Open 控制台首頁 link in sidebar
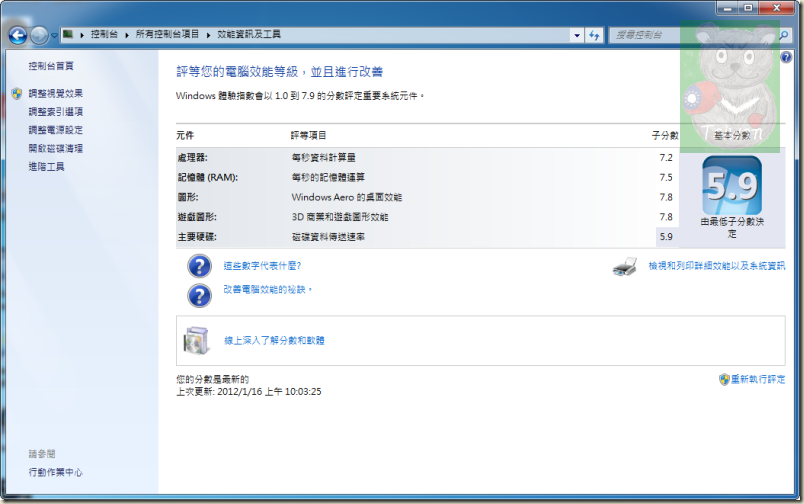Viewport: 804px width, 504px height. [51, 66]
